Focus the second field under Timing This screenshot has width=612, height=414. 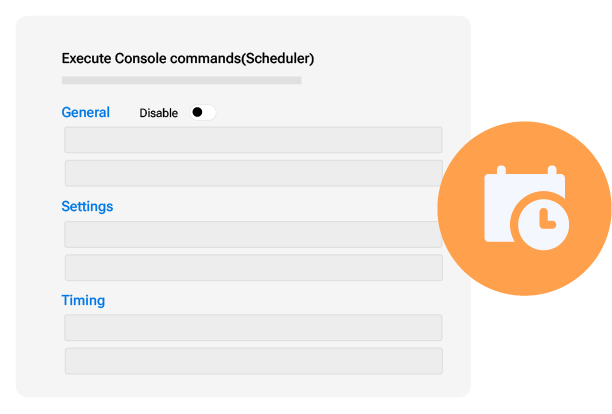[x=253, y=361]
